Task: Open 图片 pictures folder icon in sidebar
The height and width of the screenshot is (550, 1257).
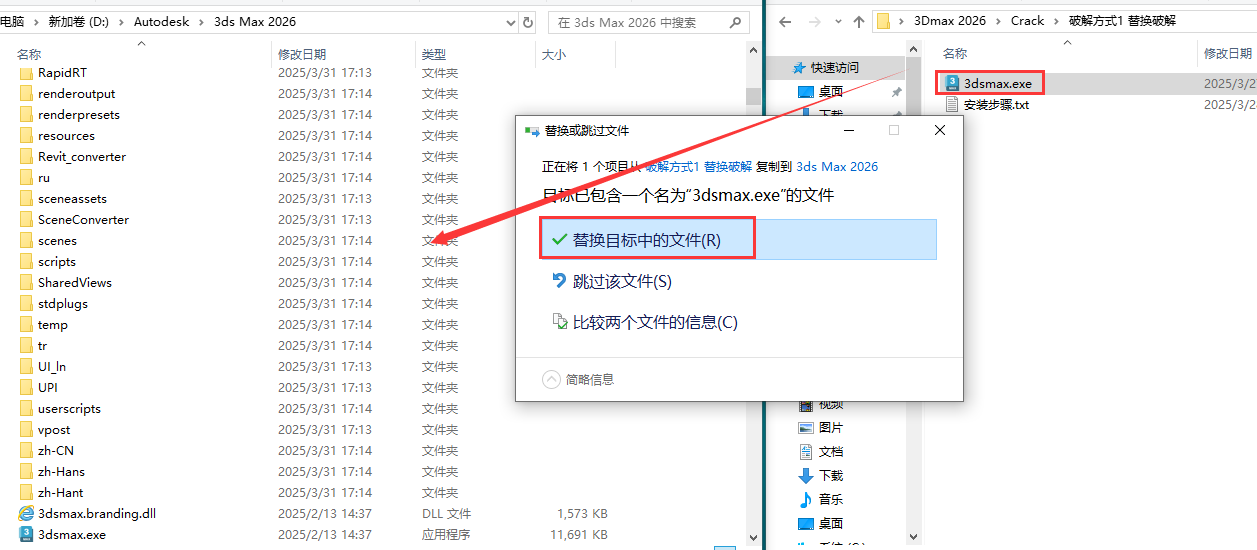Action: (x=806, y=427)
